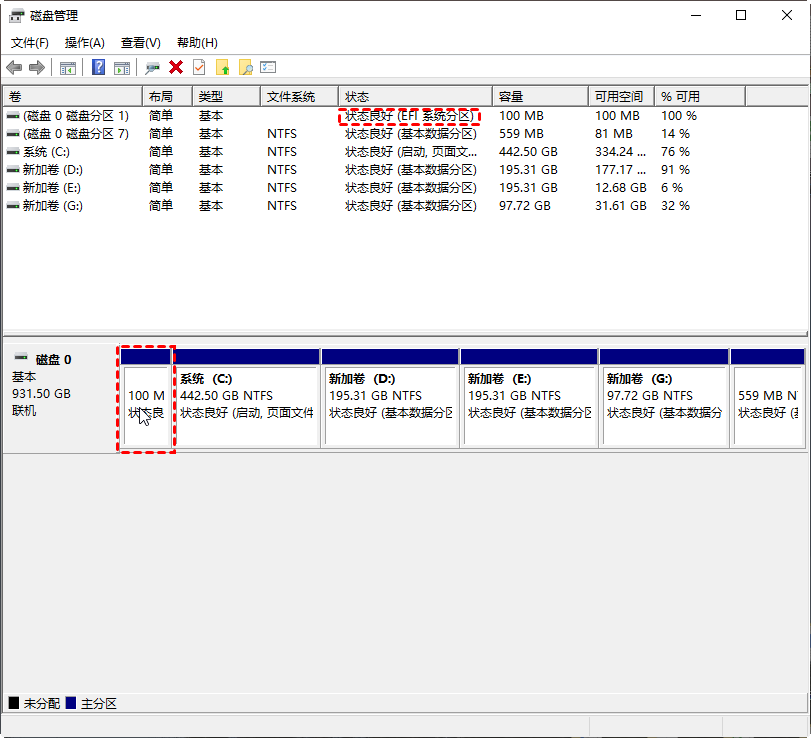Click the folder with magnifier icon
The width and height of the screenshot is (811, 738).
246,67
